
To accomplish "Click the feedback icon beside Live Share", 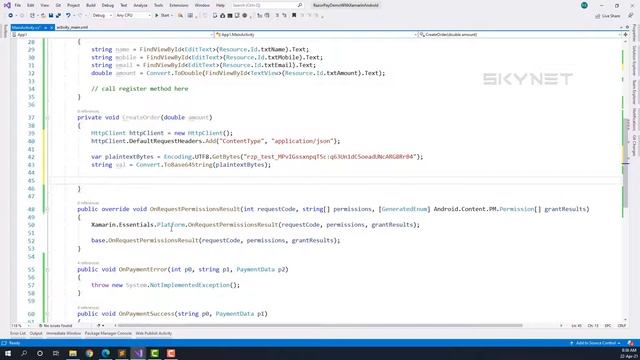I will tap(631, 16).
